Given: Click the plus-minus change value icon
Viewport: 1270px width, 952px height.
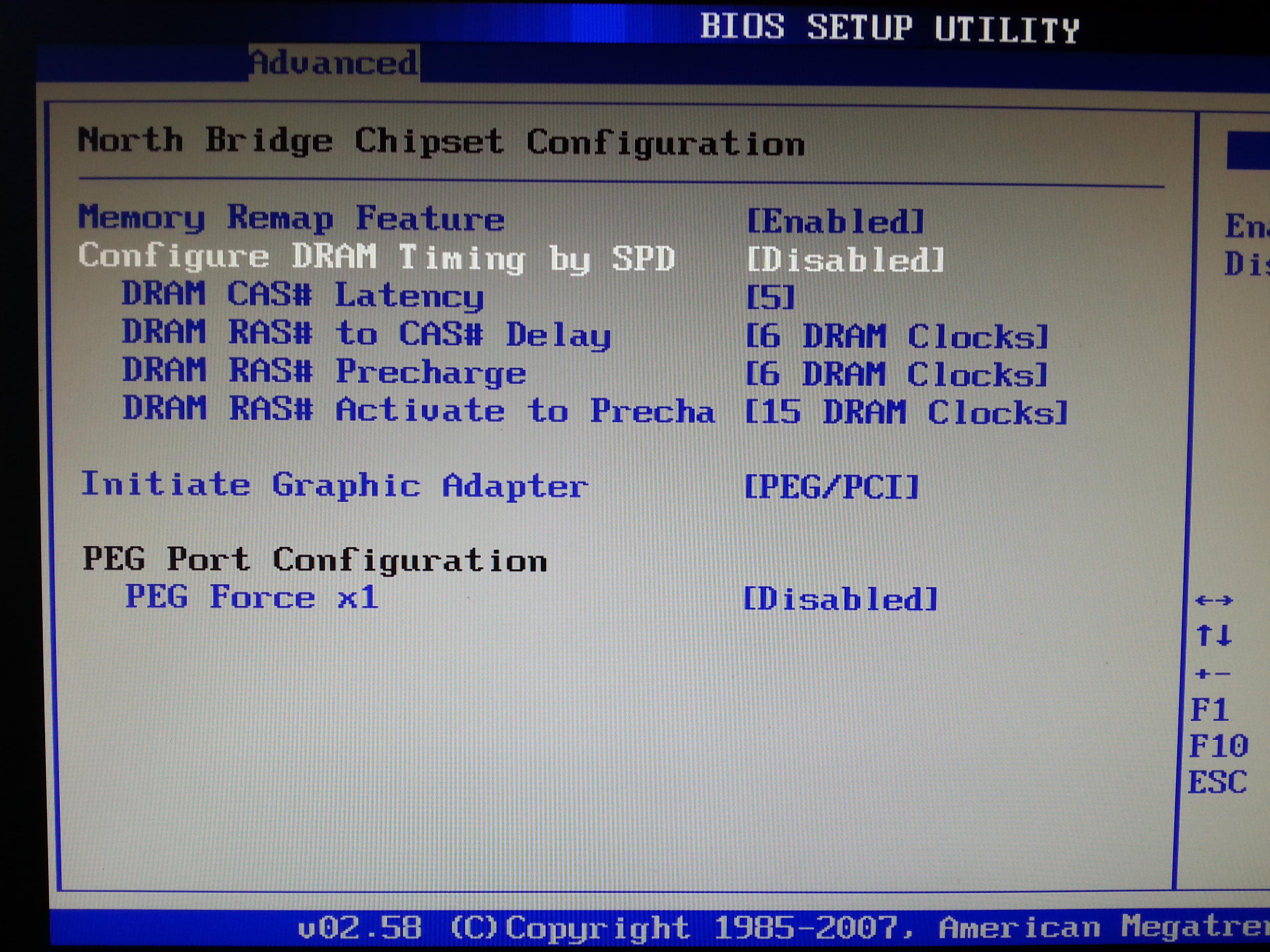Looking at the screenshot, I should coord(1212,674).
